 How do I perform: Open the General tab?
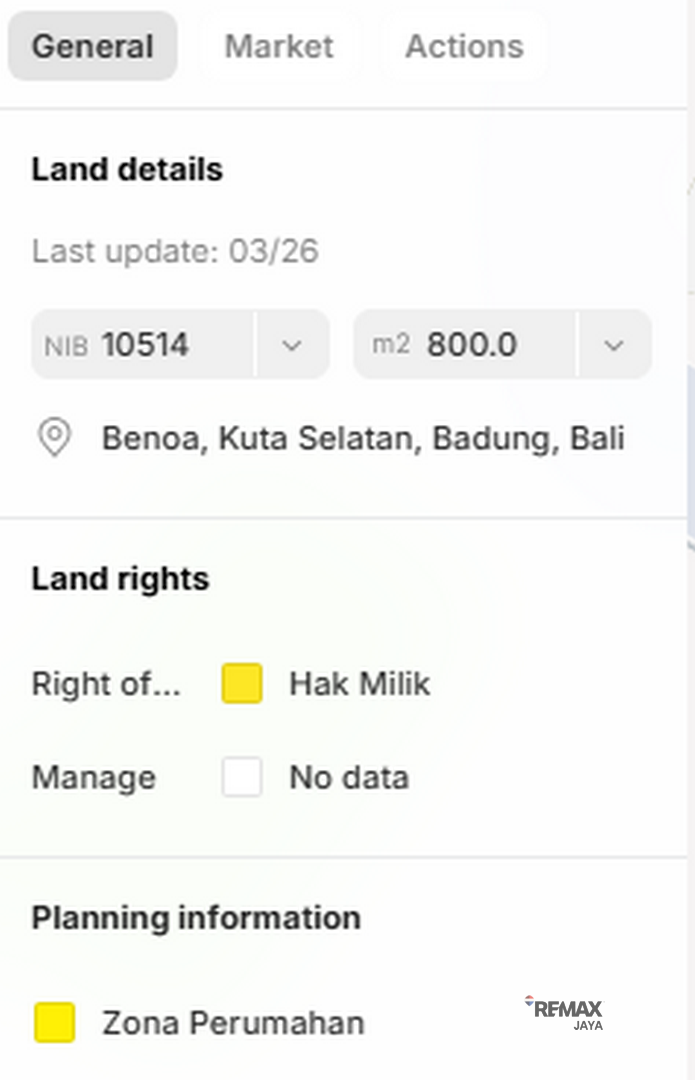coord(92,46)
